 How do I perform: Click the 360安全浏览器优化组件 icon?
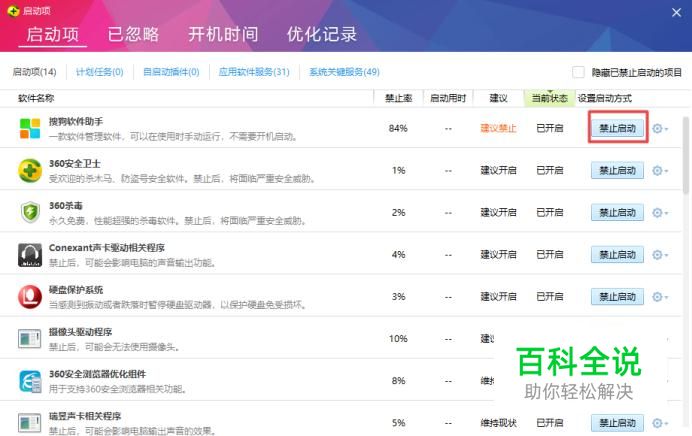tap(30, 381)
